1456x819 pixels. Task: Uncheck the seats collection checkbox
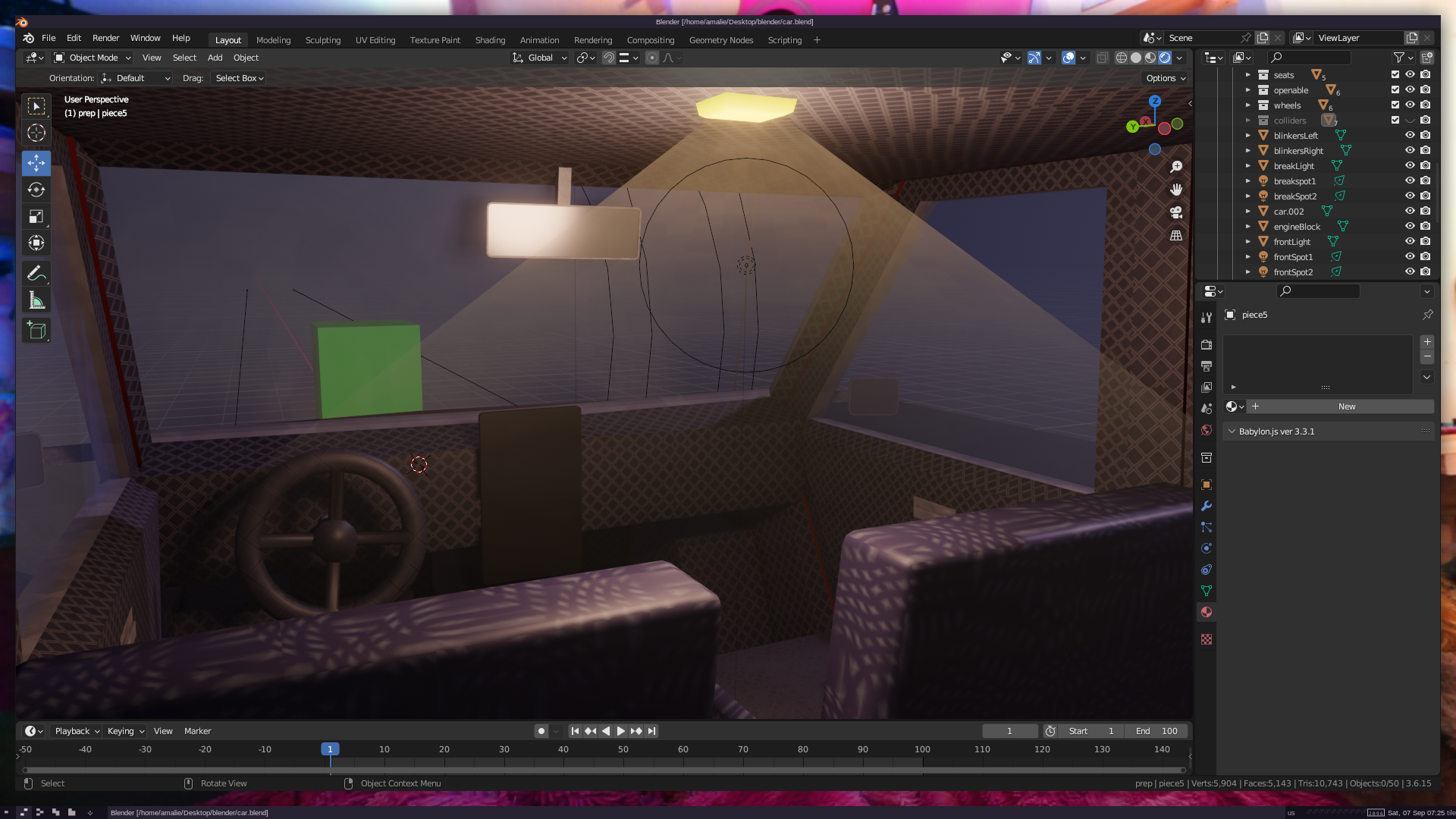click(1395, 74)
